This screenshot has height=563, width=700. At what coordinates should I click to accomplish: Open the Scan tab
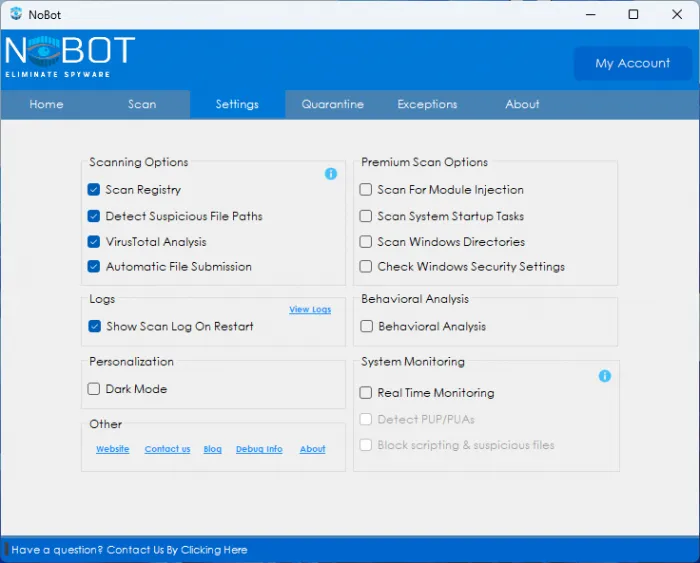tap(142, 104)
